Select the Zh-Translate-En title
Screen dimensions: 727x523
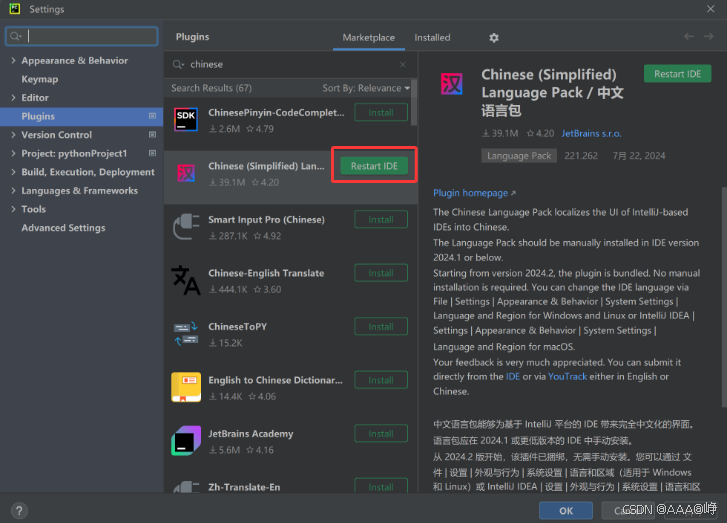tap(244, 487)
